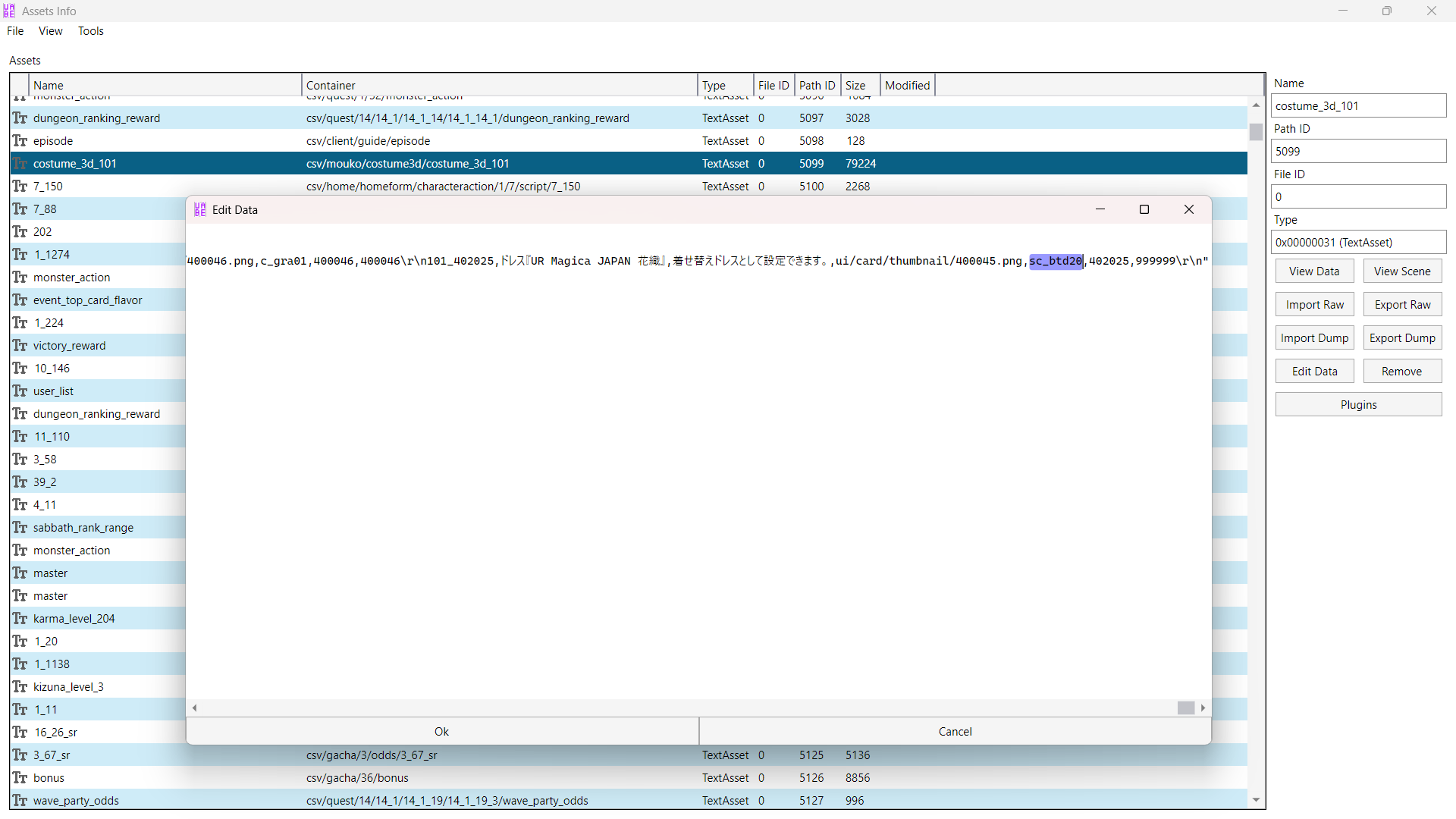Open the Tools menu
This screenshot has width=1456, height=819.
[x=90, y=31]
